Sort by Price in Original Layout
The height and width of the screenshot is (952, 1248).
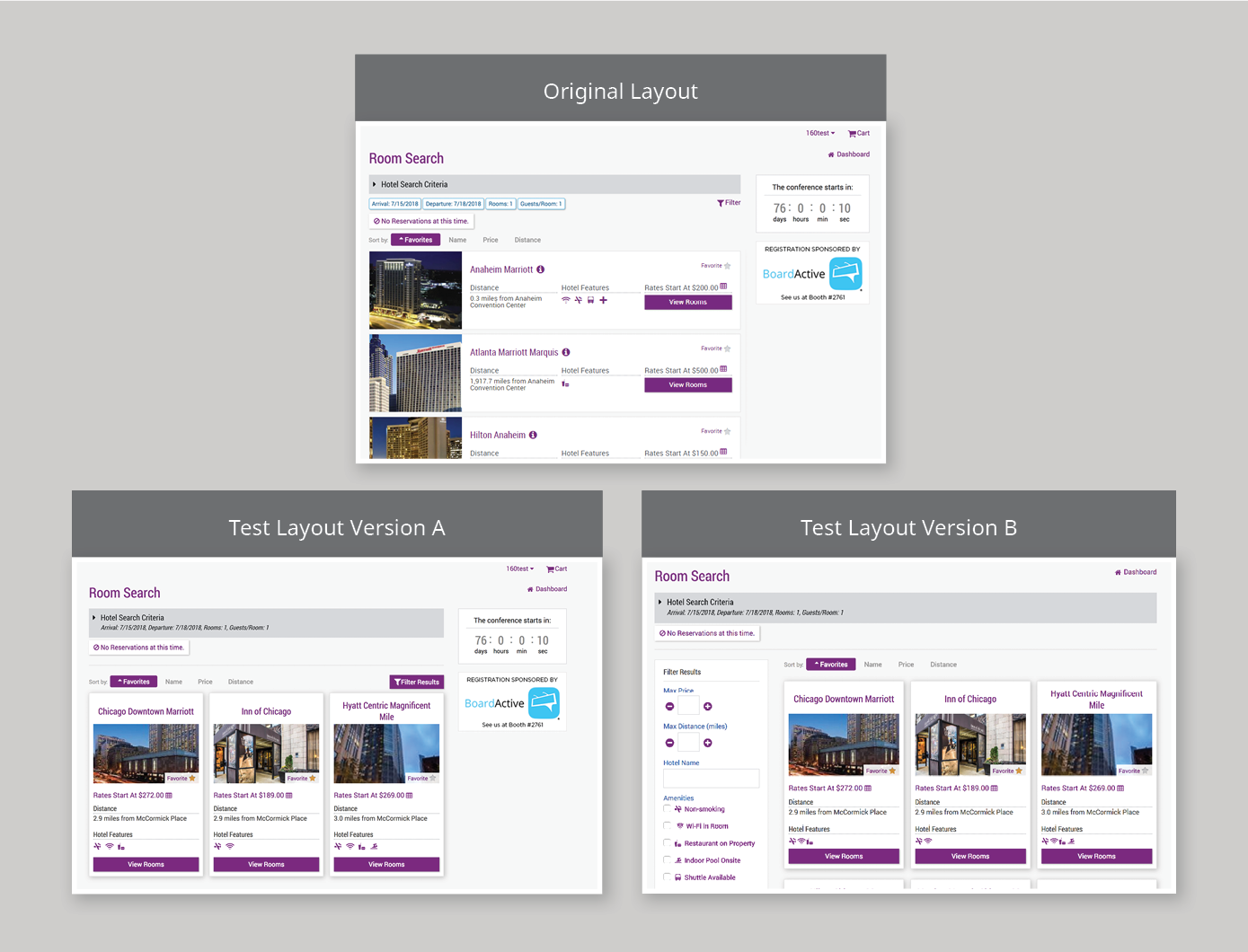pyautogui.click(x=491, y=240)
